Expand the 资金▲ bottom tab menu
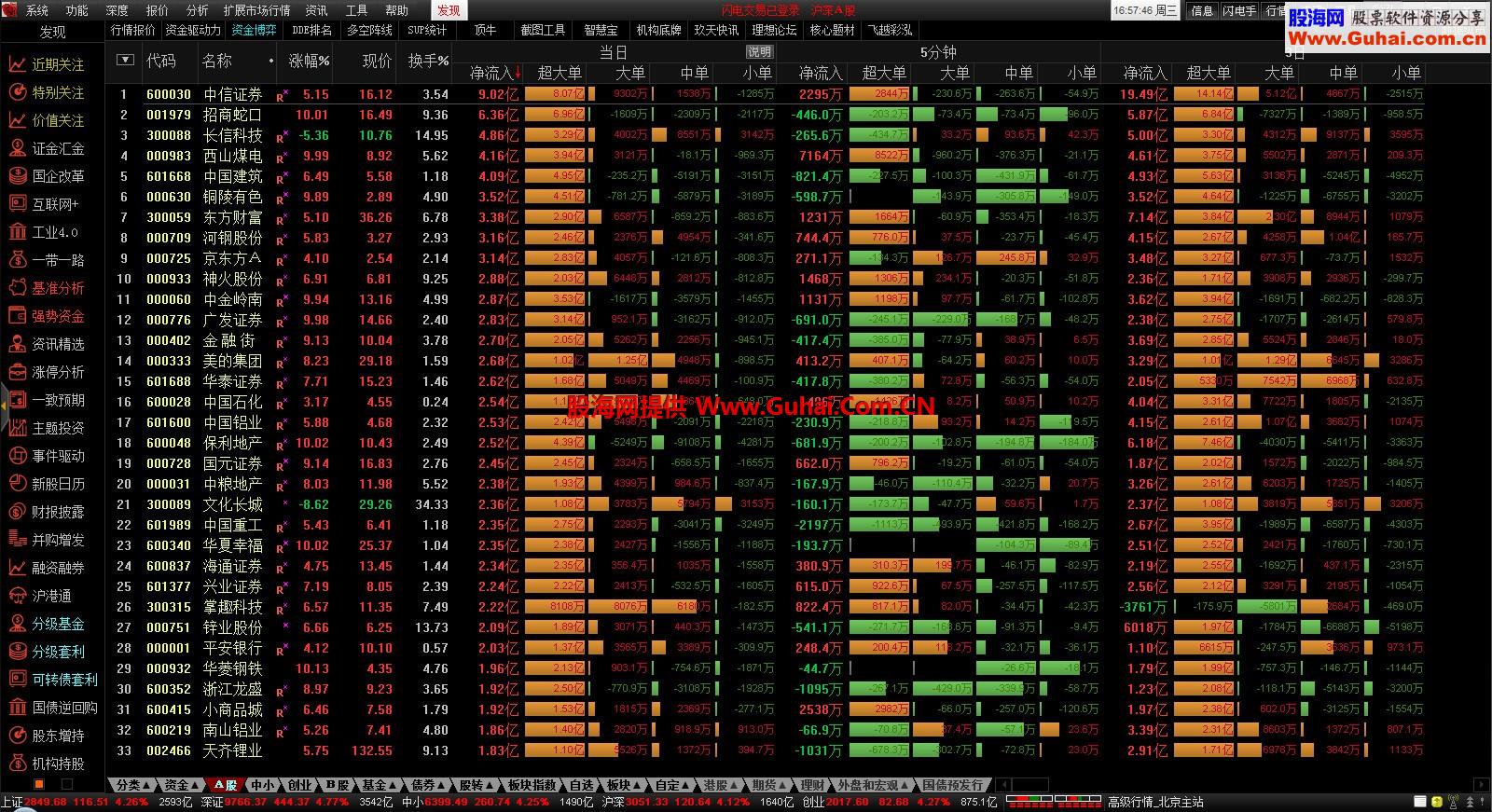1492x812 pixels. pos(181,786)
